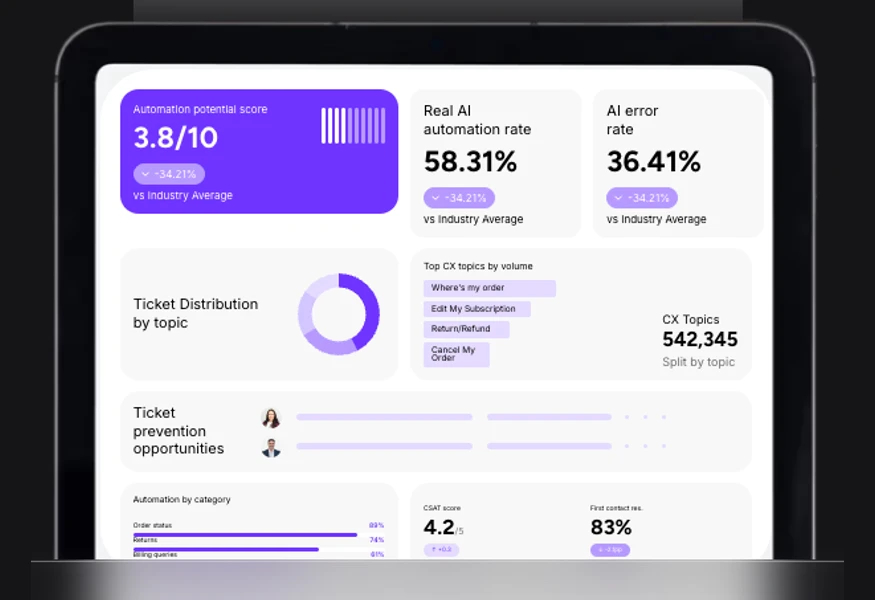Click the striped bar gauge on Automation potential score
The image size is (875, 600).
tap(353, 126)
